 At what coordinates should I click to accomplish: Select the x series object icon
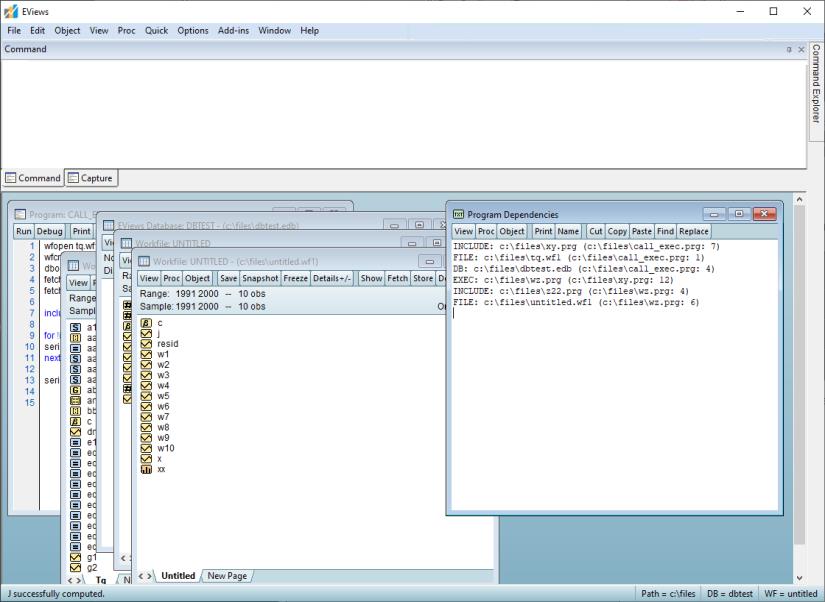pyautogui.click(x=146, y=459)
